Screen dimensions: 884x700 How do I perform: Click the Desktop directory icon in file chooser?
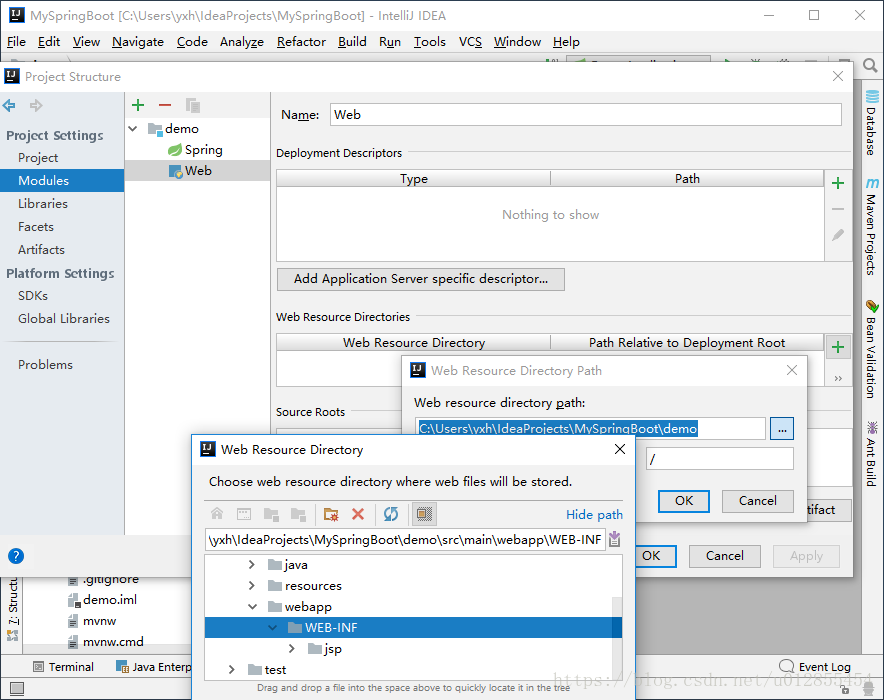tap(244, 514)
